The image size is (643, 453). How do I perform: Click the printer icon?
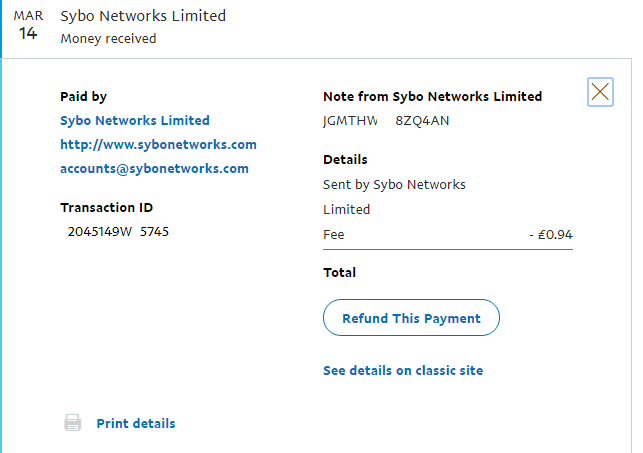[x=72, y=423]
